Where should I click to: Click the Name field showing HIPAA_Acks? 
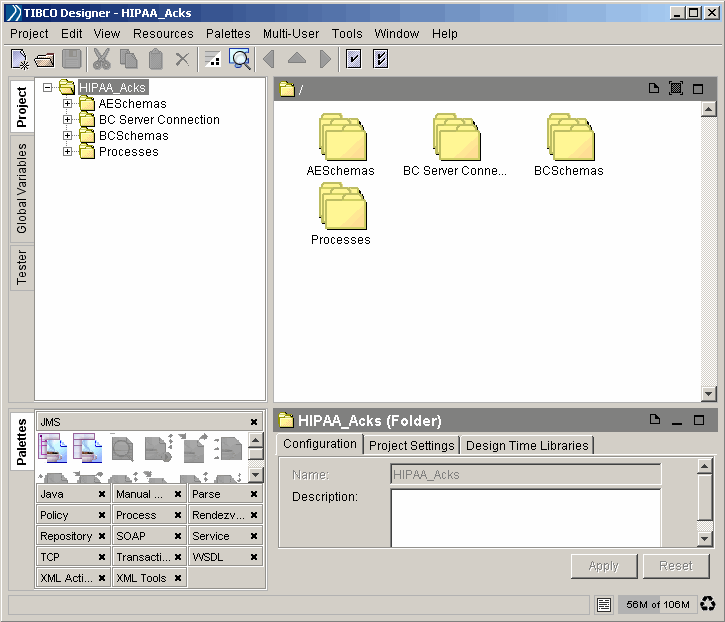[526, 474]
